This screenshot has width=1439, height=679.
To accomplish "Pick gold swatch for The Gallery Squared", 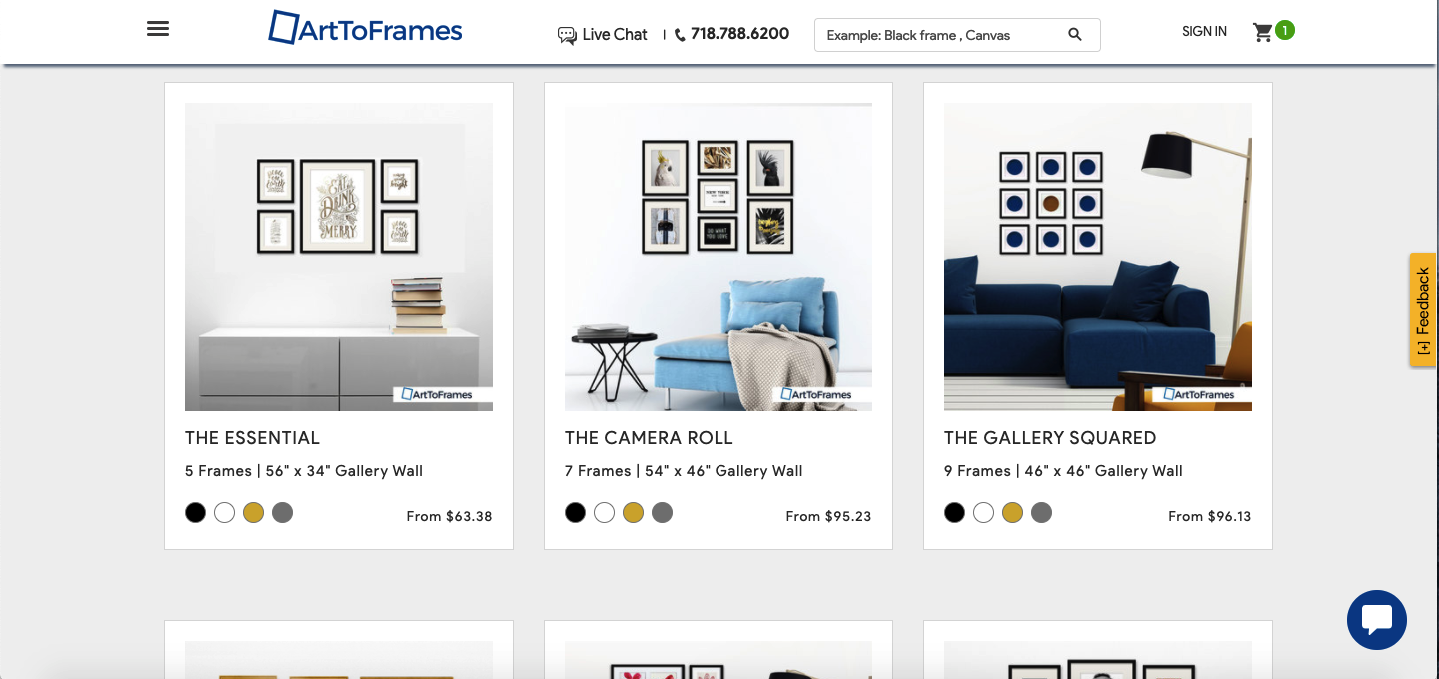I will 1013,513.
